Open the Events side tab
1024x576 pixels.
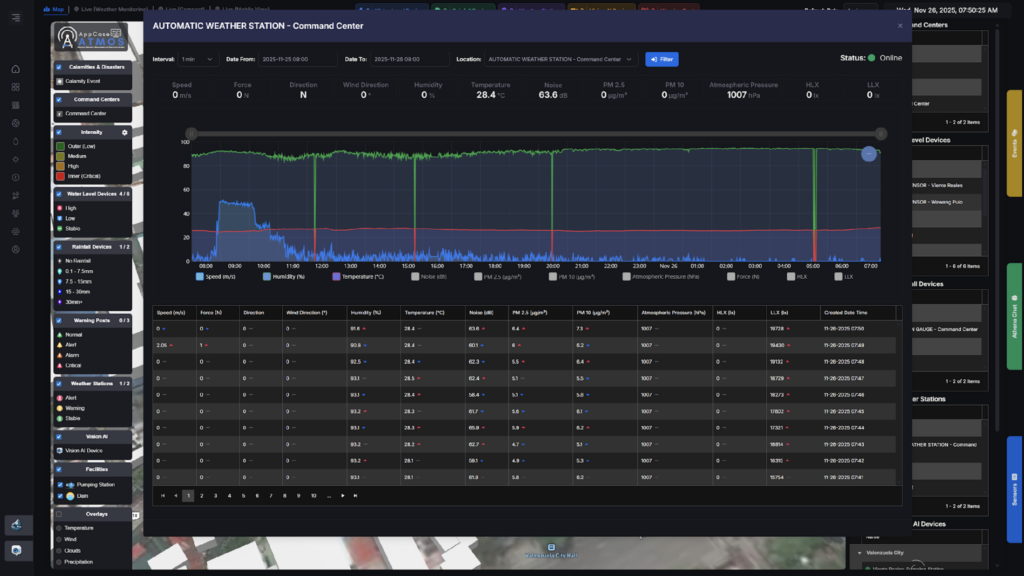[x=1014, y=143]
